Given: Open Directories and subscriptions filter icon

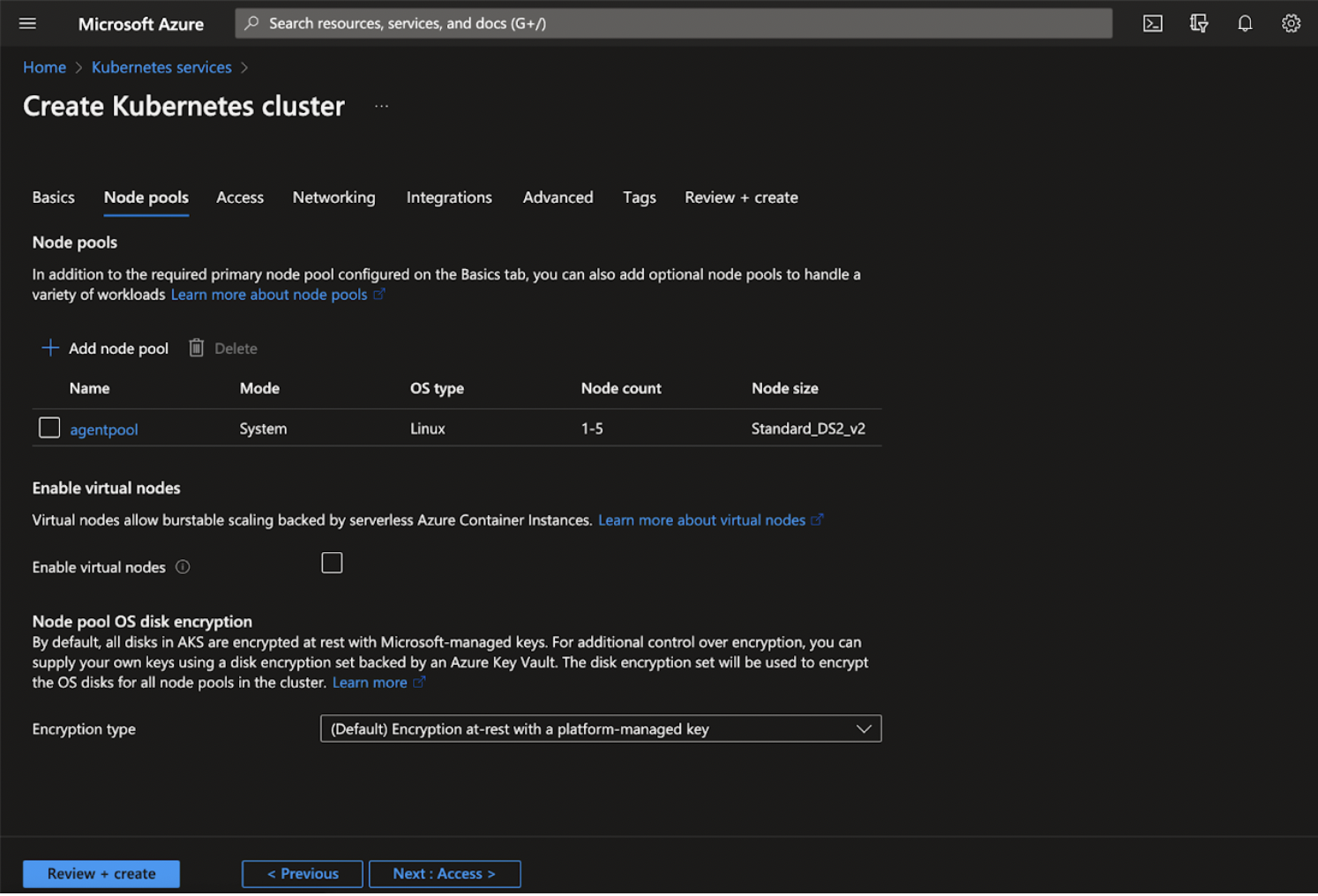Looking at the screenshot, I should click(1198, 24).
